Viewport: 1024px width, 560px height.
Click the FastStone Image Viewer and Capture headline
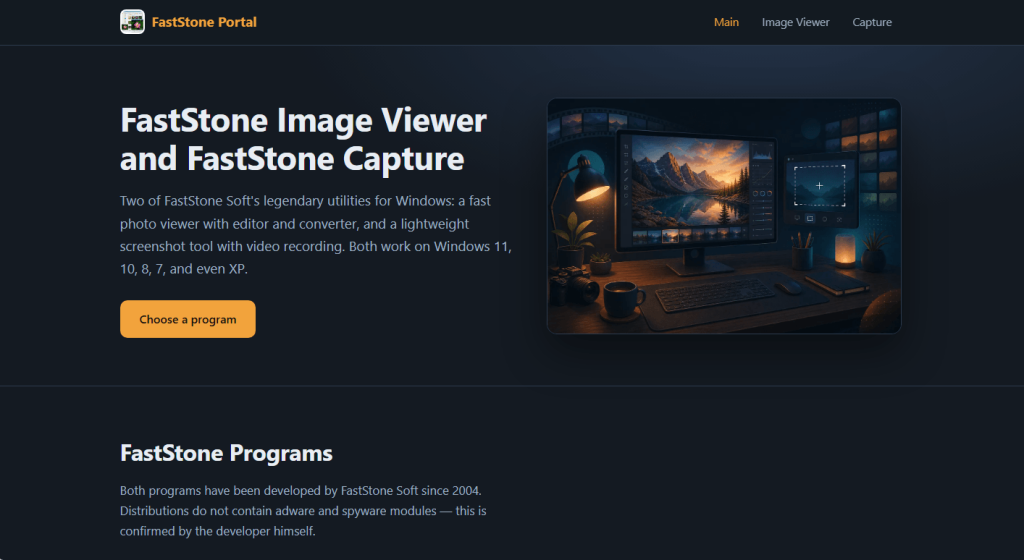(304, 139)
